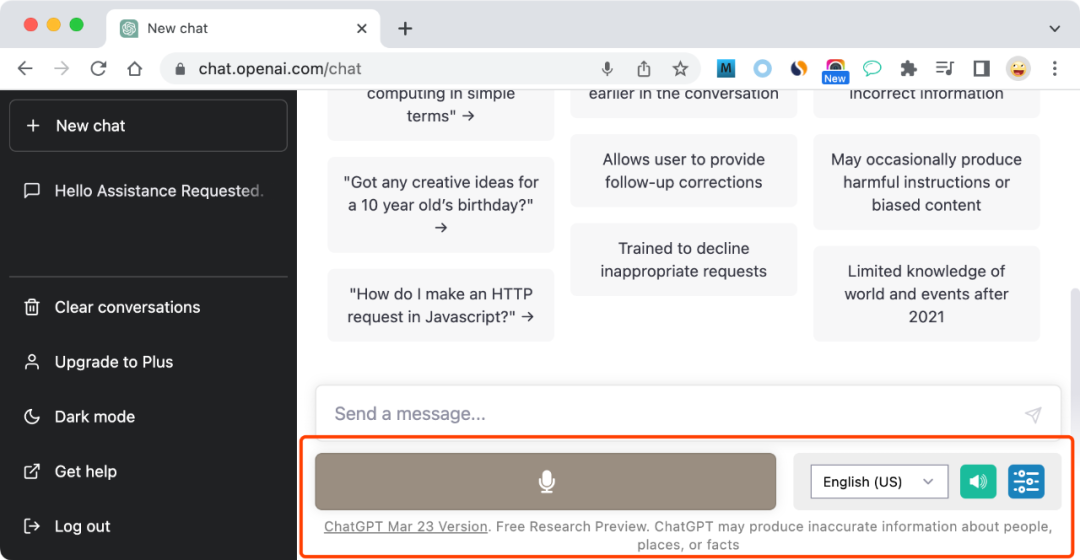Open the English (US) language dropdown
The image size is (1080, 560).
pyautogui.click(x=879, y=481)
